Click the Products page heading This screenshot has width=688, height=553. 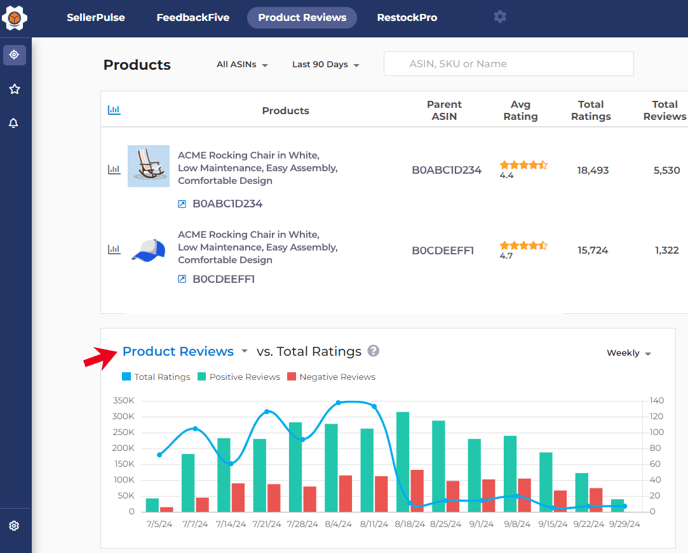[137, 65]
